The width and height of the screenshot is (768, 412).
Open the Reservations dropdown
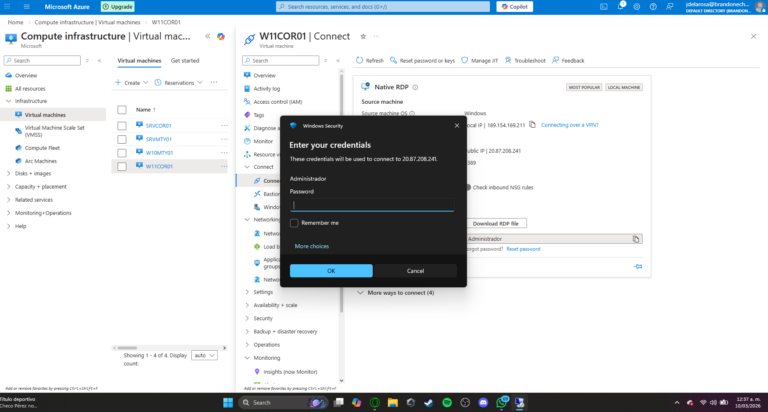(x=178, y=83)
